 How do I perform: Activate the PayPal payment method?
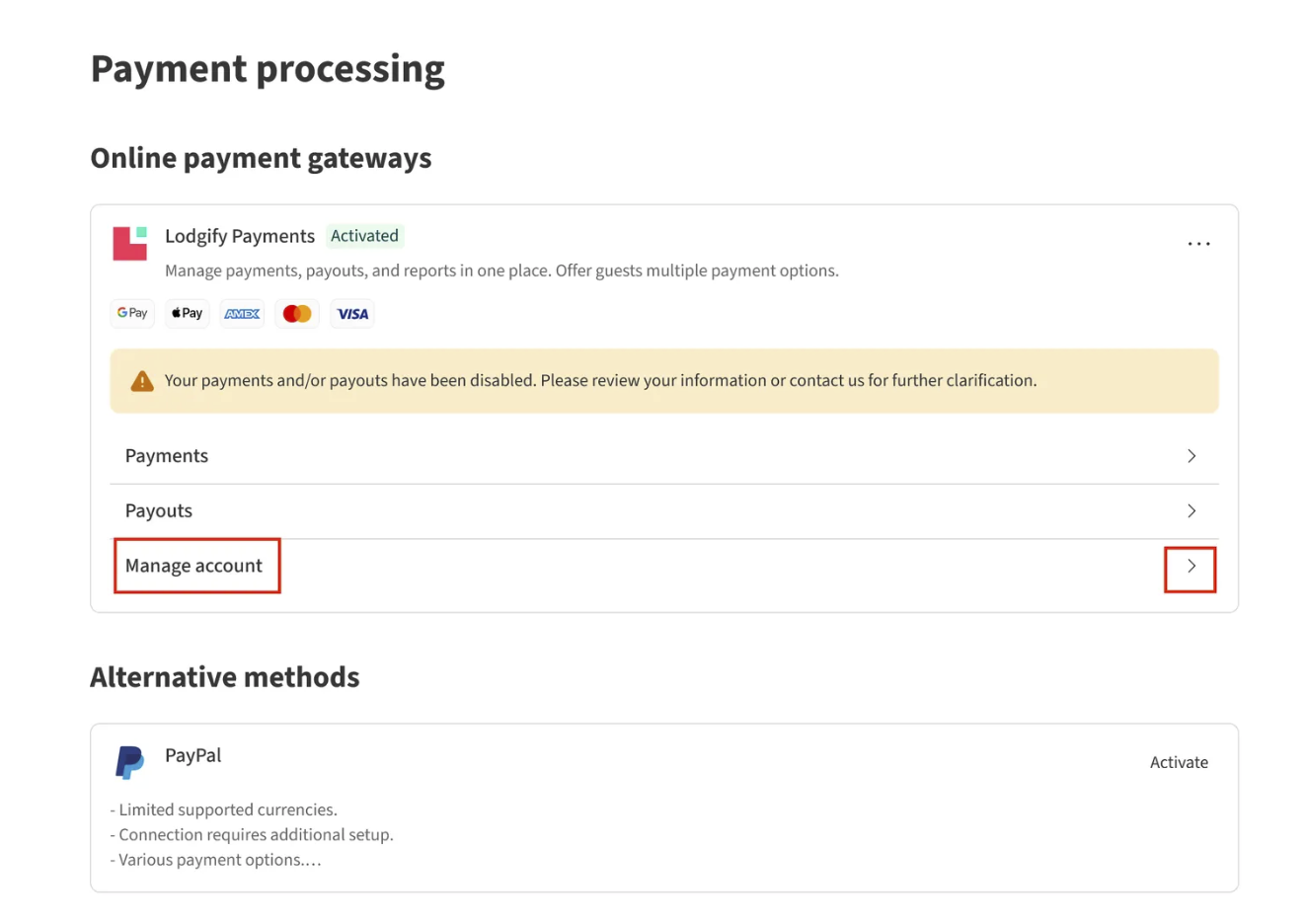[1179, 762]
